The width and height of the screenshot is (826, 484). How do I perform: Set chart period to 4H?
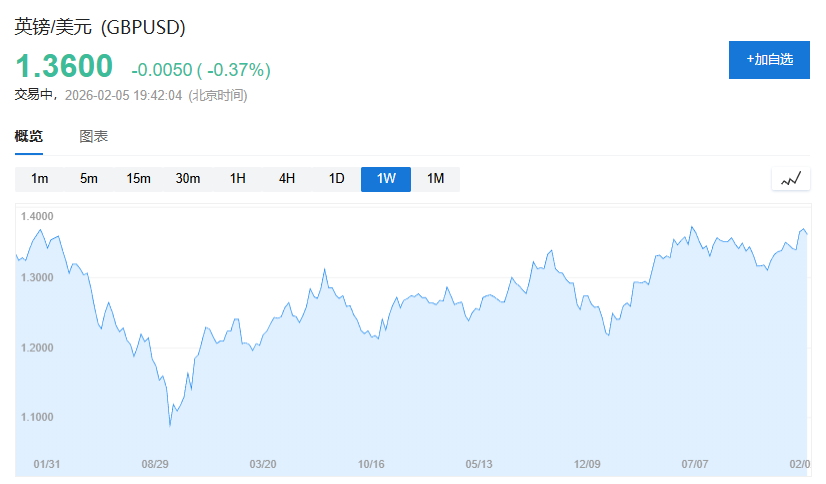287,179
